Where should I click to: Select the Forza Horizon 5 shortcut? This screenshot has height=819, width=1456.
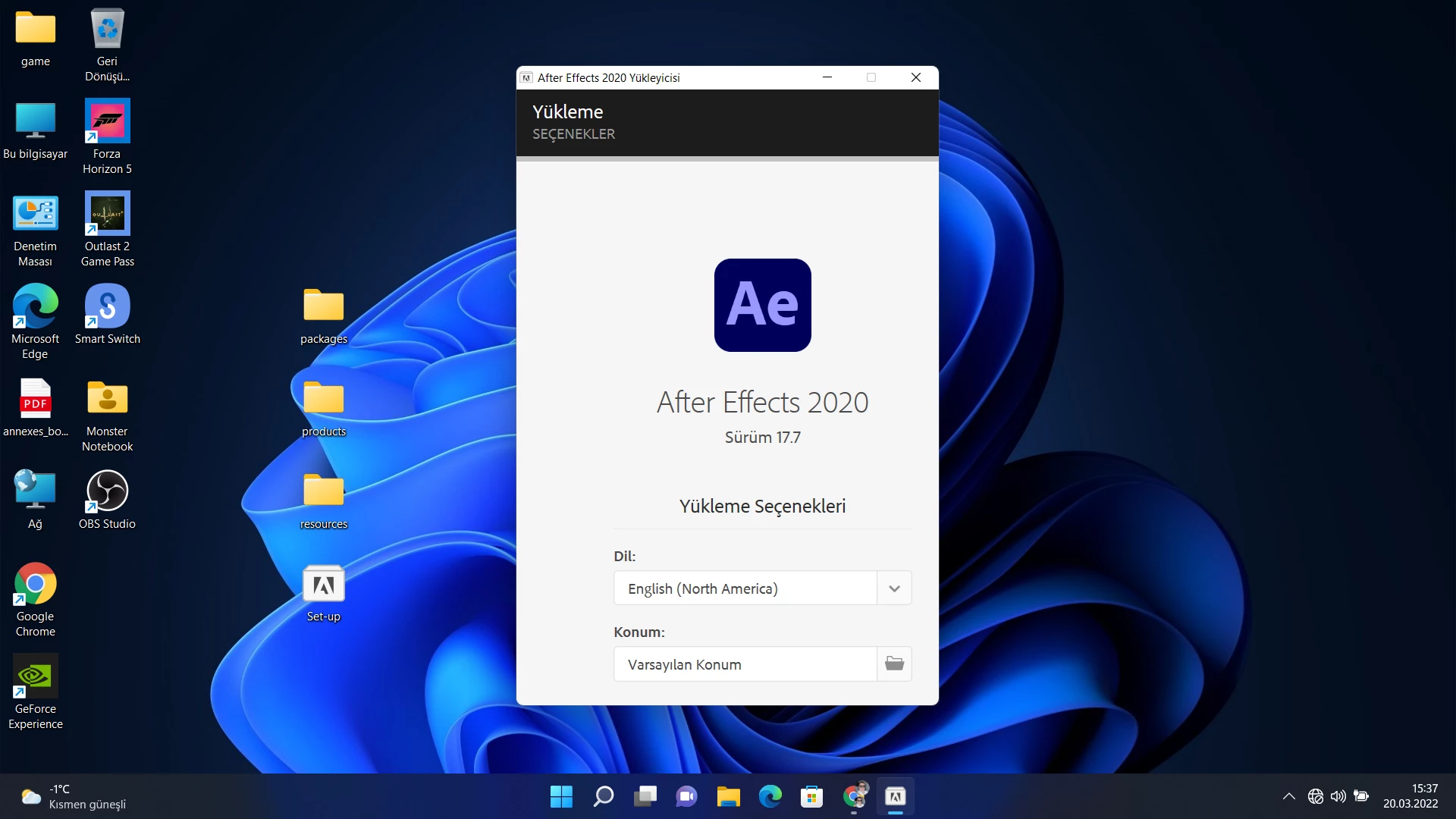click(107, 121)
